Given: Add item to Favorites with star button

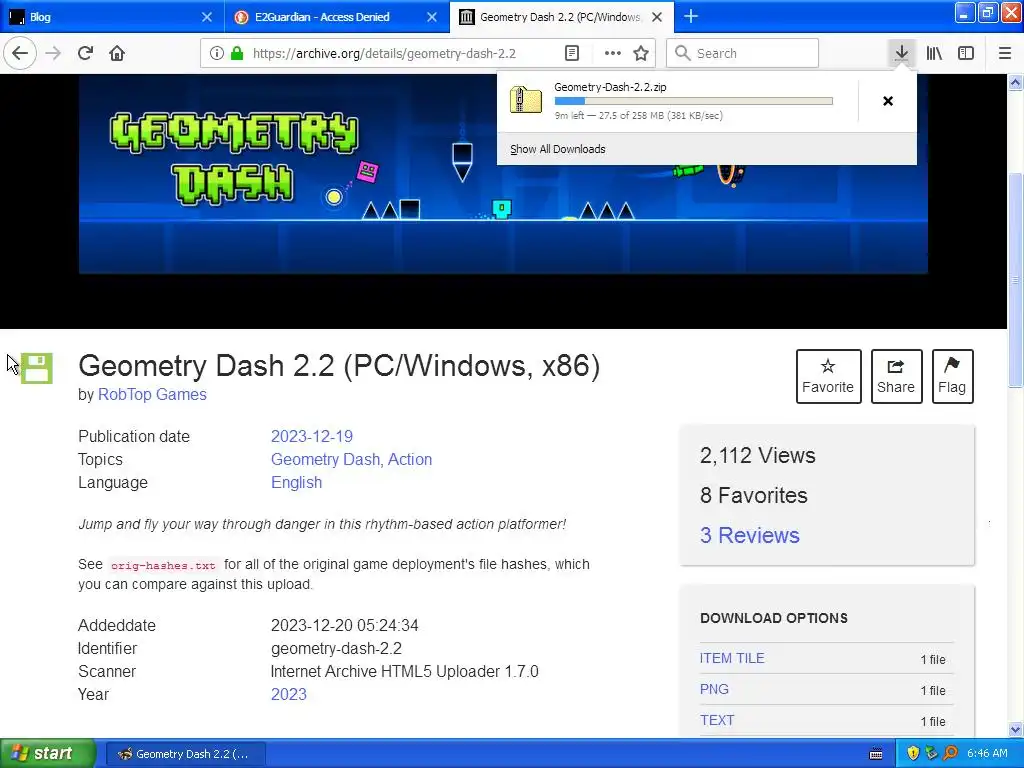Looking at the screenshot, I should (828, 376).
